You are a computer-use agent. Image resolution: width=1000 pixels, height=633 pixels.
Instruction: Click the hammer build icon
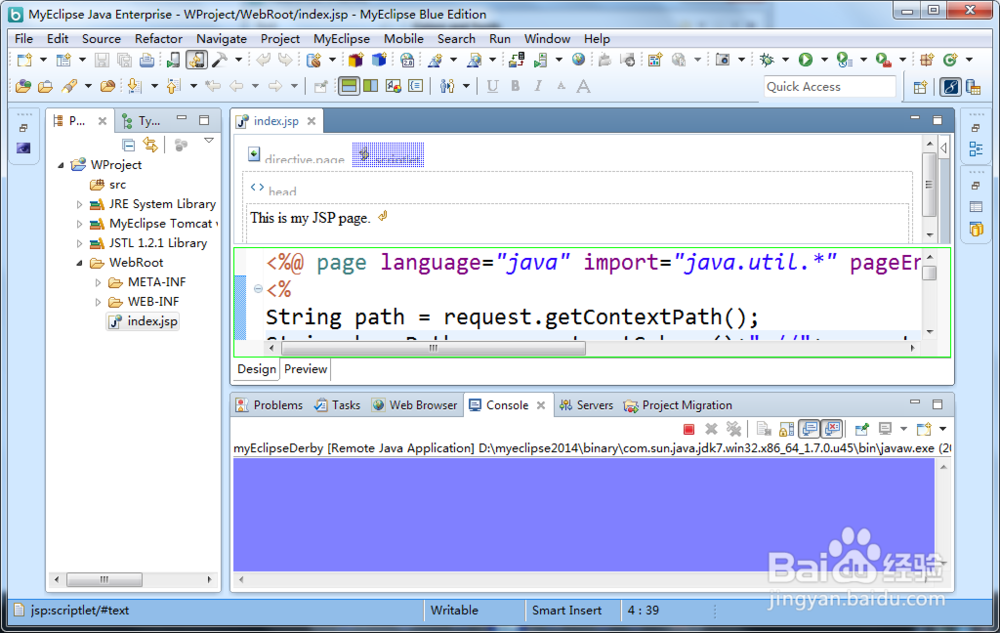[x=220, y=60]
